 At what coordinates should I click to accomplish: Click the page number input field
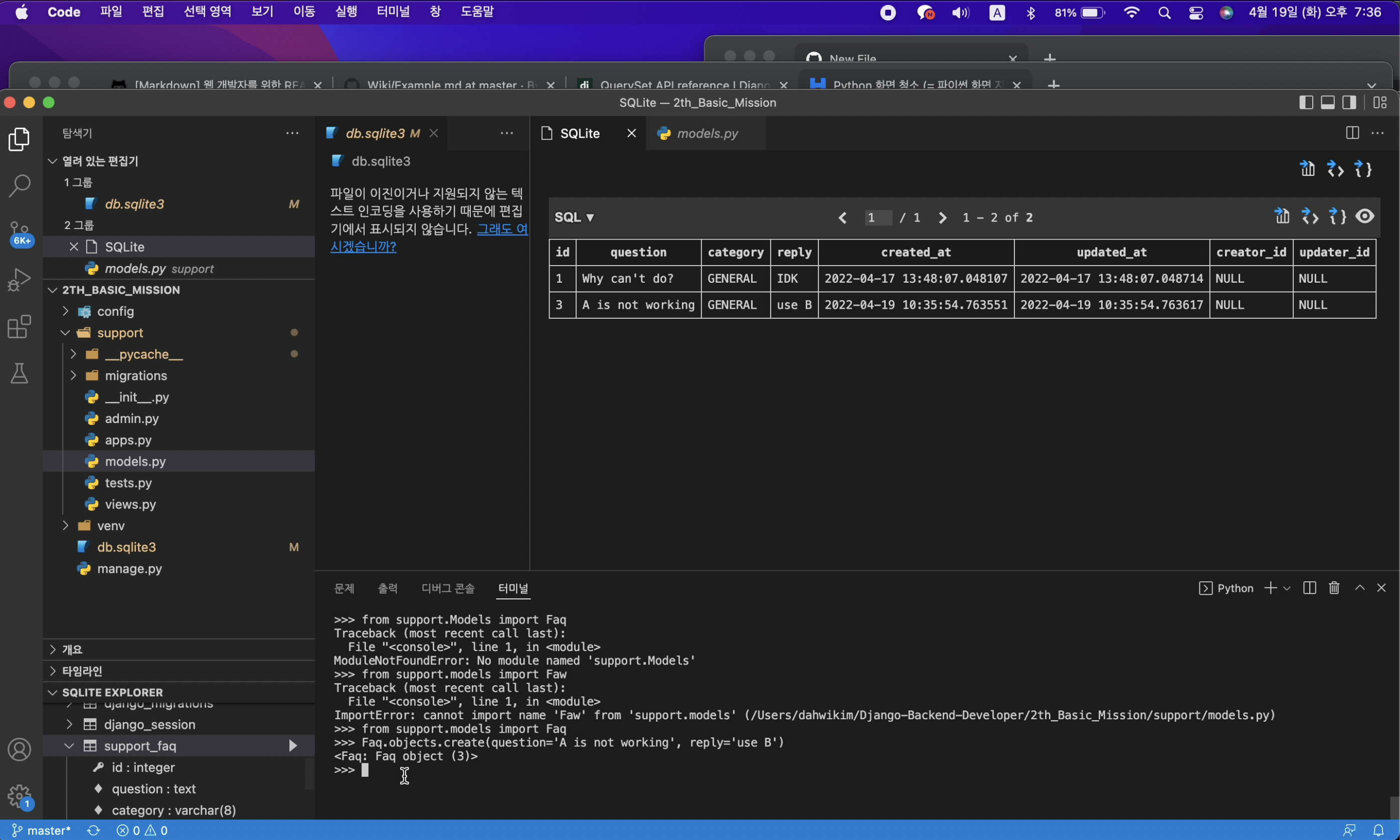click(x=878, y=218)
